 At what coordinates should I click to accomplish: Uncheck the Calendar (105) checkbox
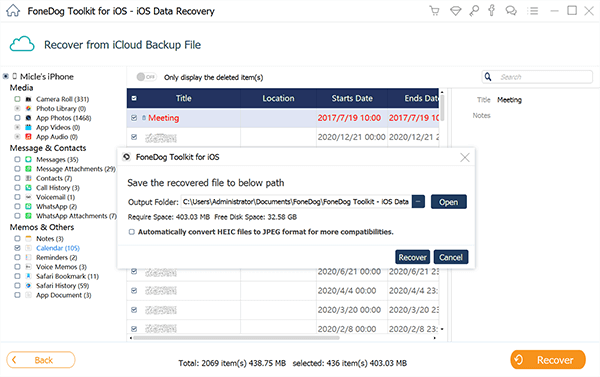pyautogui.click(x=17, y=248)
